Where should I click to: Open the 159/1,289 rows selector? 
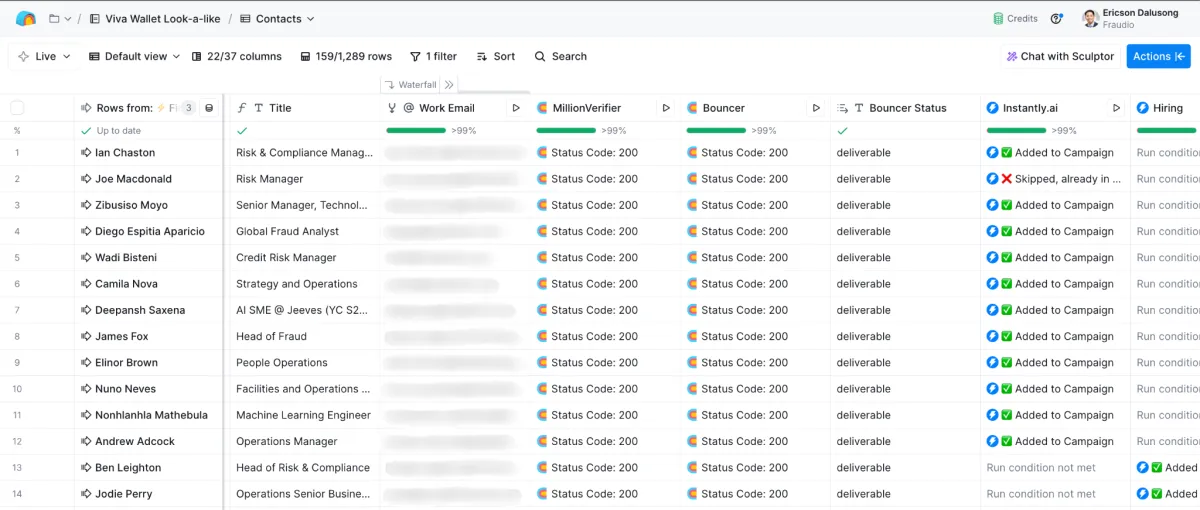coord(346,57)
